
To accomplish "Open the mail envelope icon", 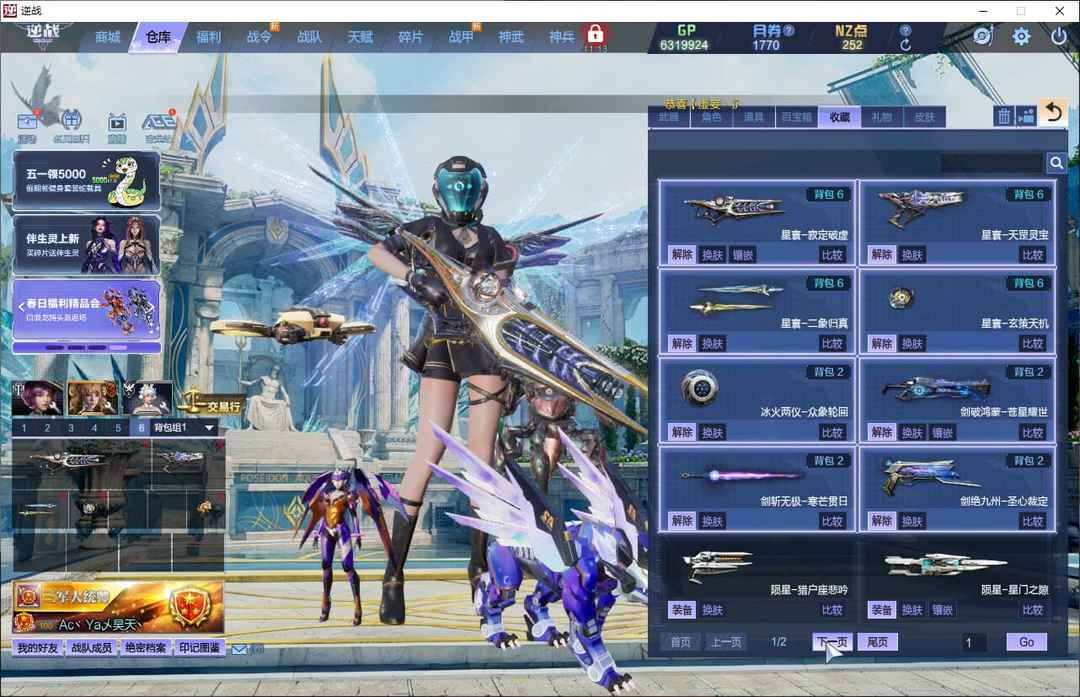I will (239, 649).
